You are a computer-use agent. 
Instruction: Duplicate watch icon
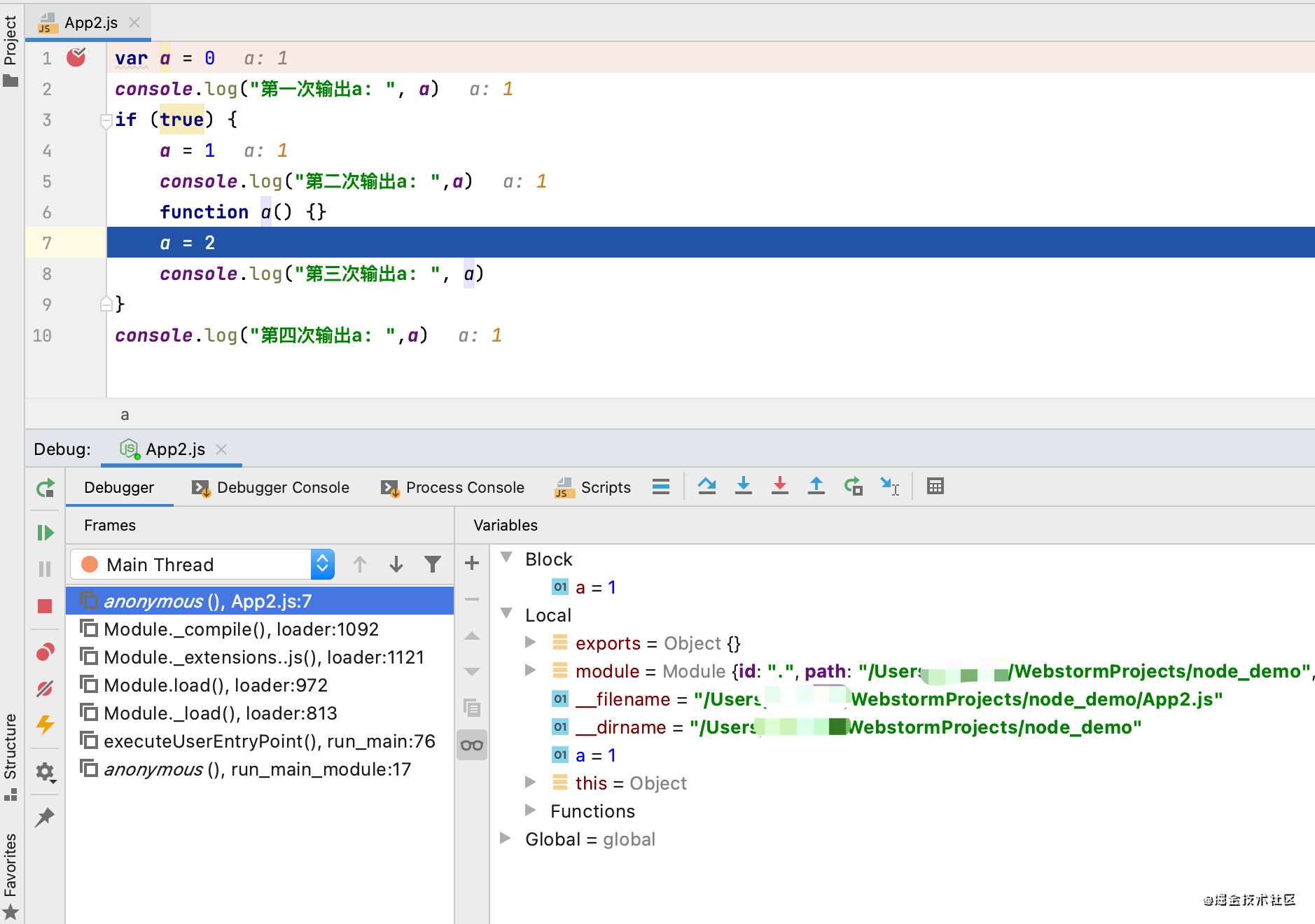[472, 708]
